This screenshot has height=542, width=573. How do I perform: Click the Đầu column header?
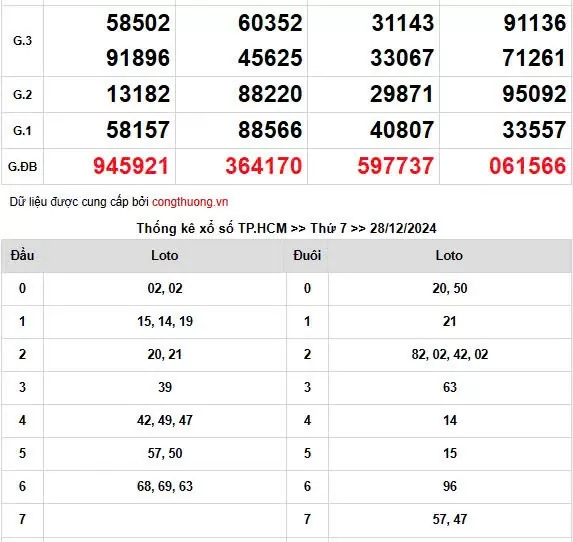(22, 255)
